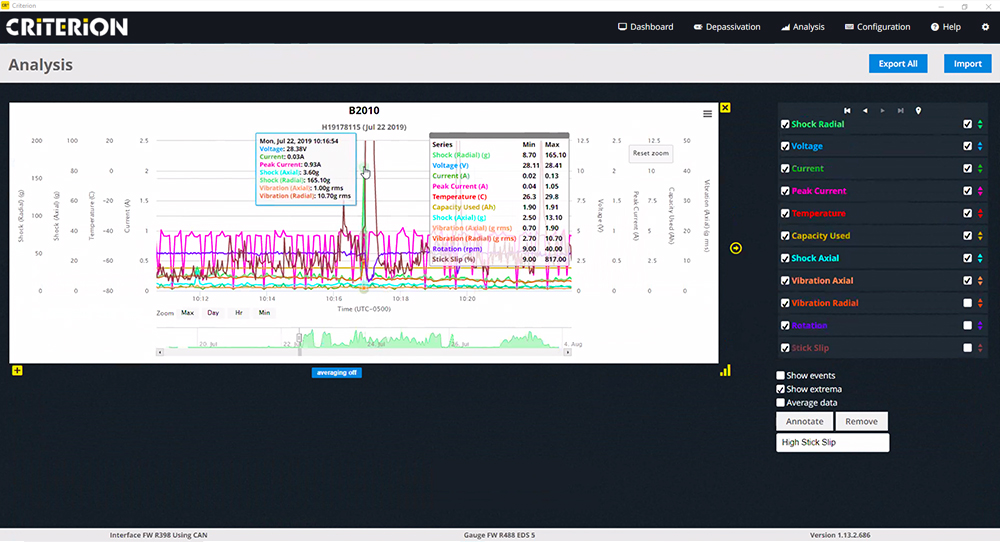Adjust the Voltage axis up-down arrows
1000x542 pixels.
tap(980, 146)
